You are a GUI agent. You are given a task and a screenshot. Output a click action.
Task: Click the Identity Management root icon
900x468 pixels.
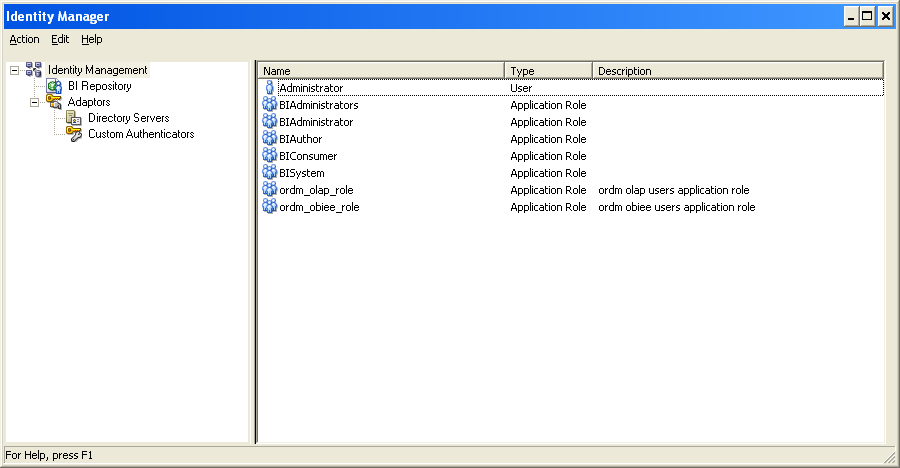(34, 70)
